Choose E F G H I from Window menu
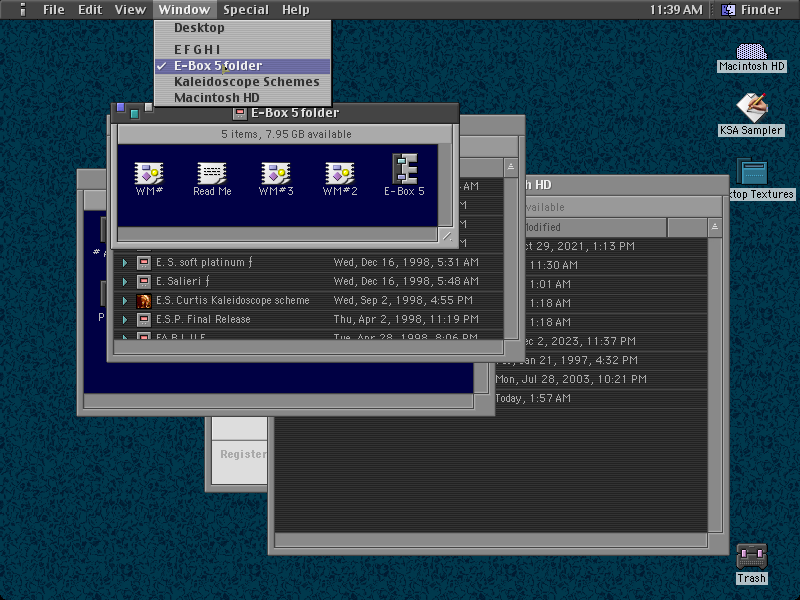 pyautogui.click(x=243, y=50)
